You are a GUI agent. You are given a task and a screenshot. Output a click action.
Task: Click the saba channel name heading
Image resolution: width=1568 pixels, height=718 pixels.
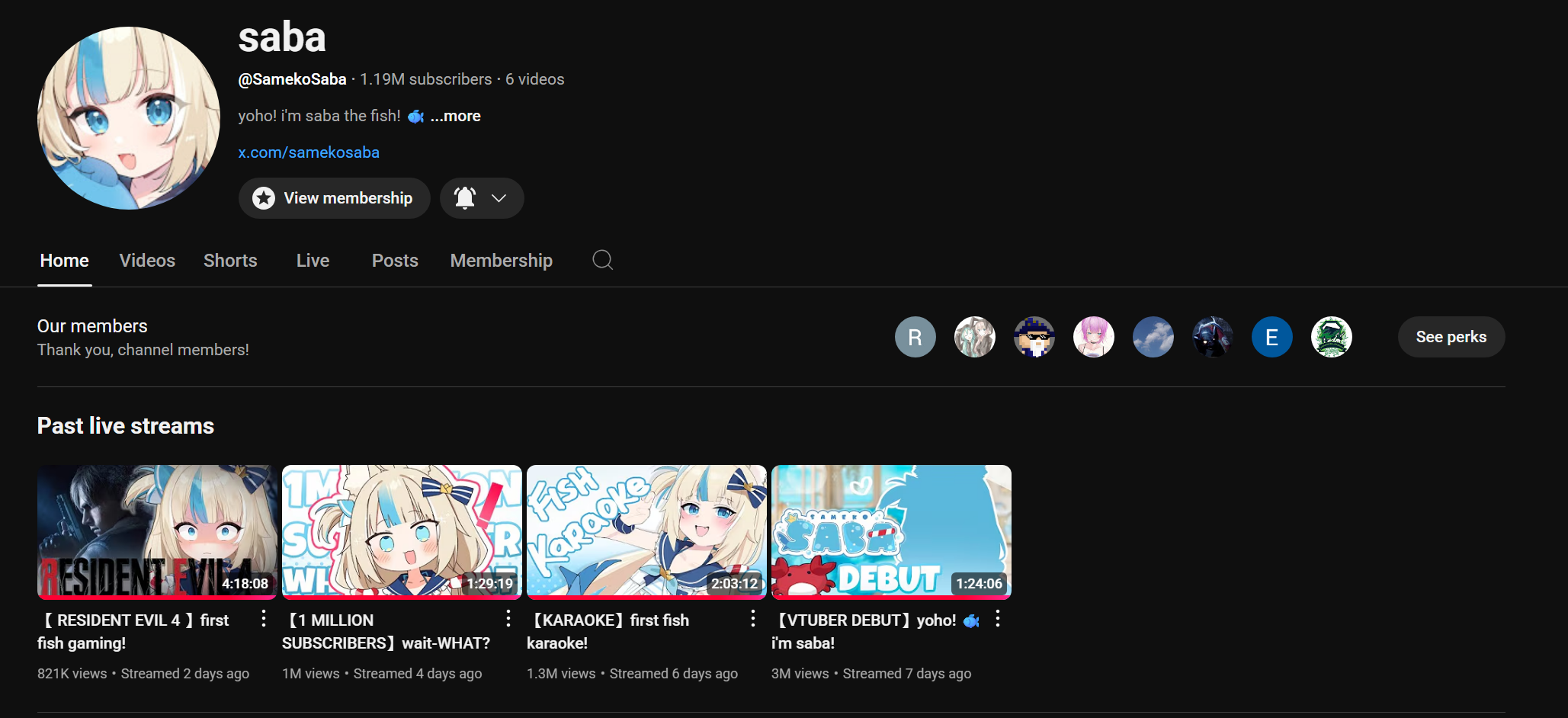(282, 37)
